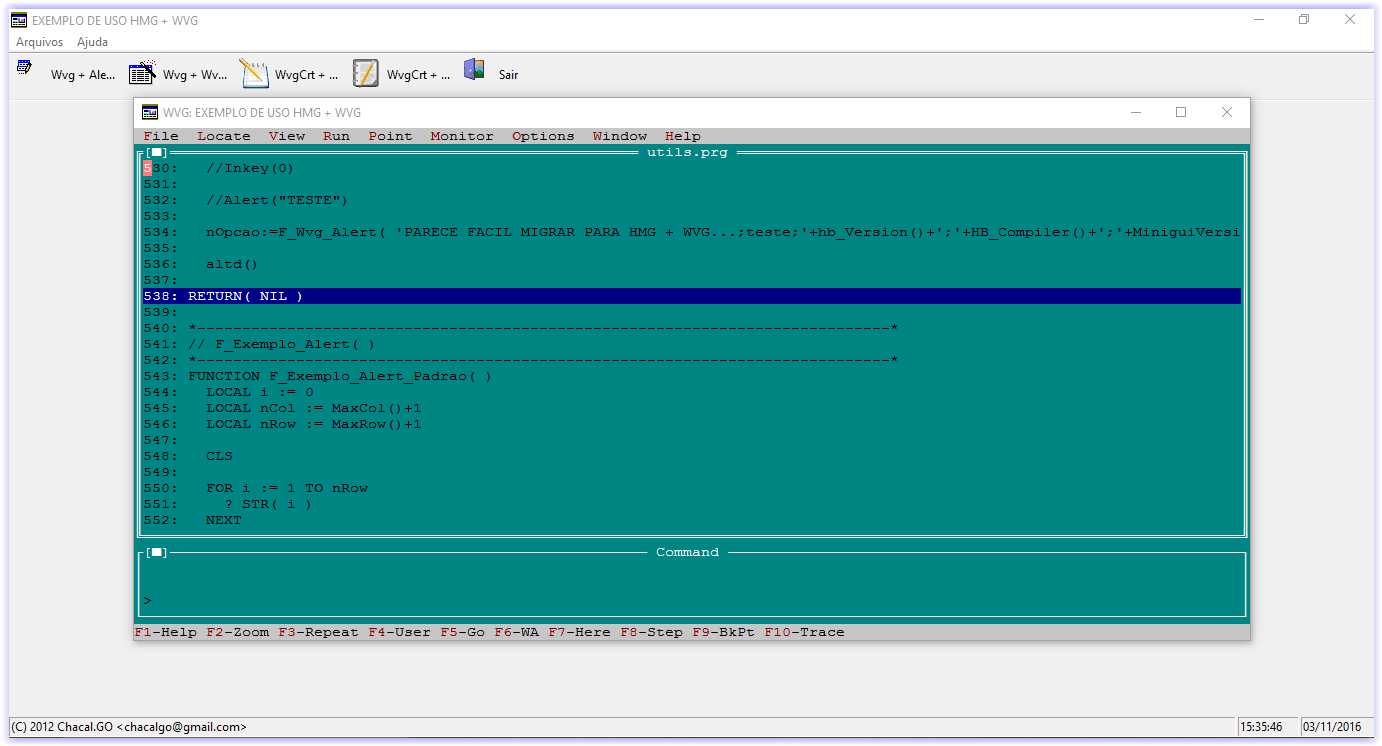Click the Sair exit door icon
The image size is (1382, 746).
pos(474,70)
